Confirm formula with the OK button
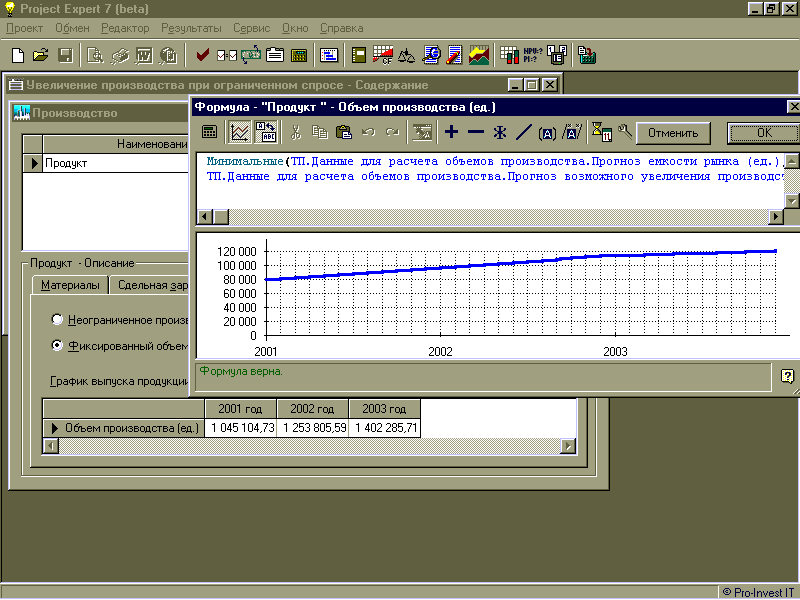This screenshot has width=800, height=600. tap(763, 133)
